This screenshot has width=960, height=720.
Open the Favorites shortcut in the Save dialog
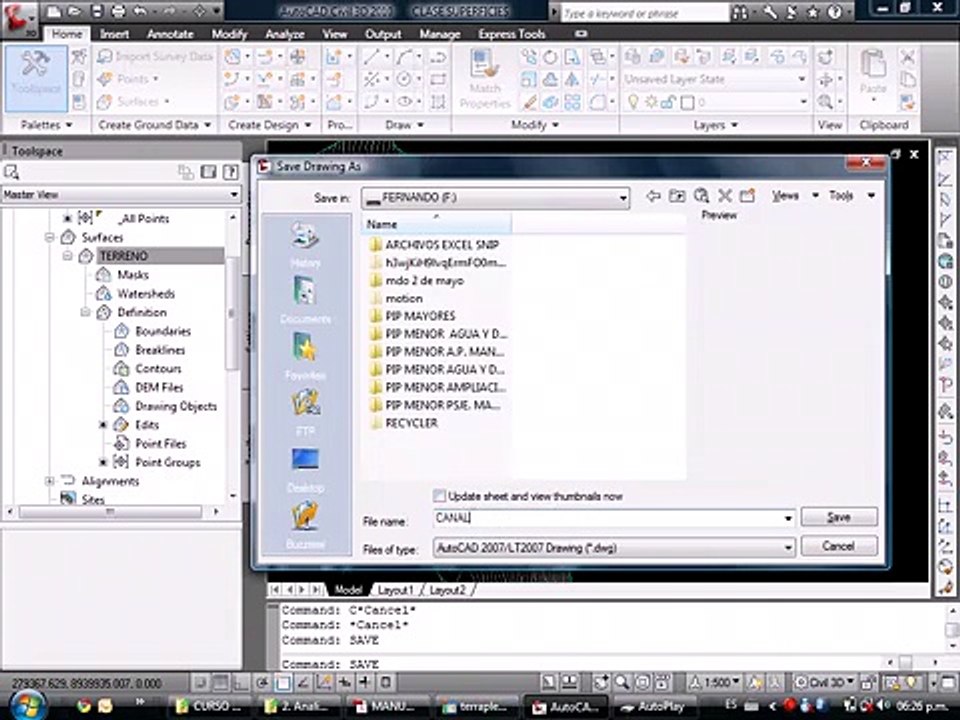click(x=305, y=356)
